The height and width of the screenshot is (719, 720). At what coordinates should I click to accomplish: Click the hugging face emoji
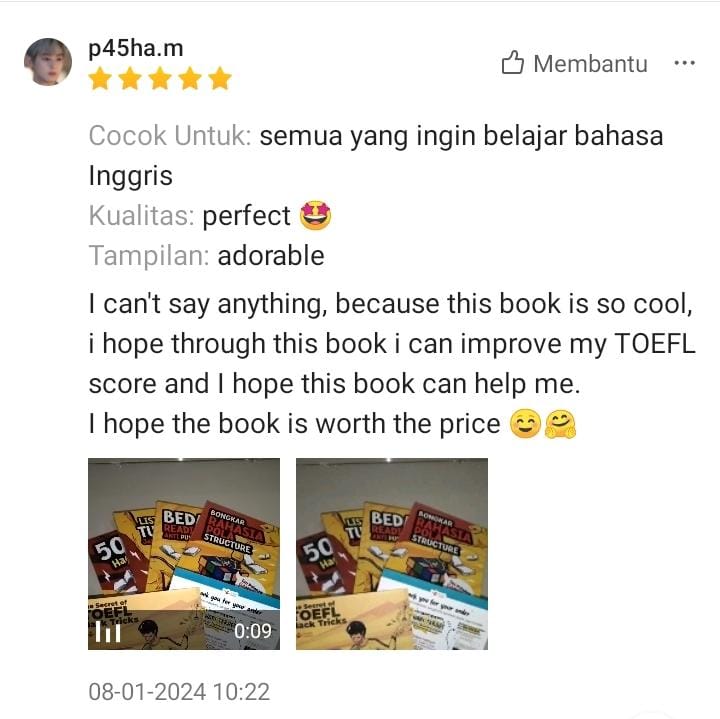pyautogui.click(x=560, y=423)
